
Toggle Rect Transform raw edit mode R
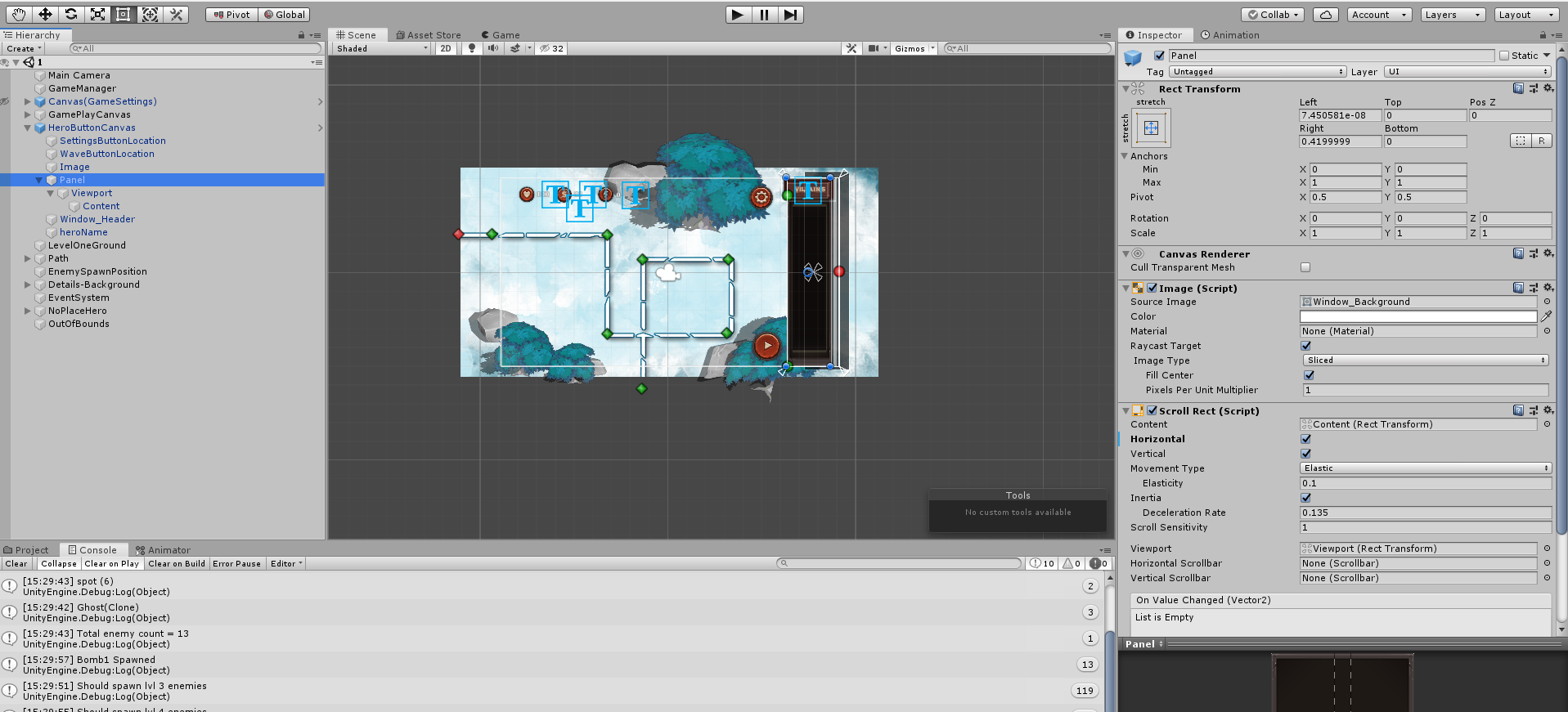click(1541, 141)
